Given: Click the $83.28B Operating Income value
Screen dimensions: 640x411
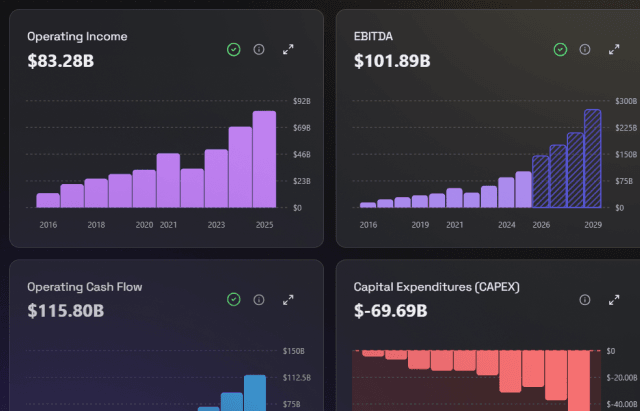Looking at the screenshot, I should tap(60, 61).
